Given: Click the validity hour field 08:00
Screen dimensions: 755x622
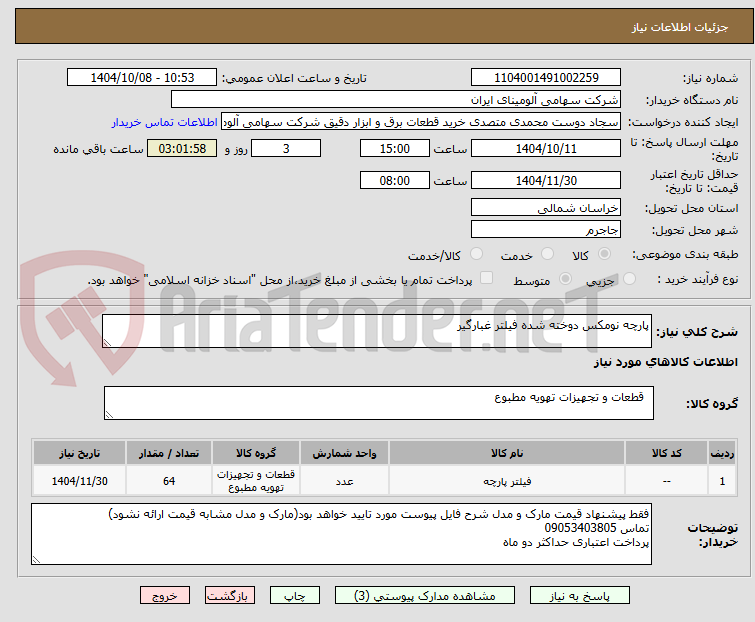Looking at the screenshot, I should (395, 181).
